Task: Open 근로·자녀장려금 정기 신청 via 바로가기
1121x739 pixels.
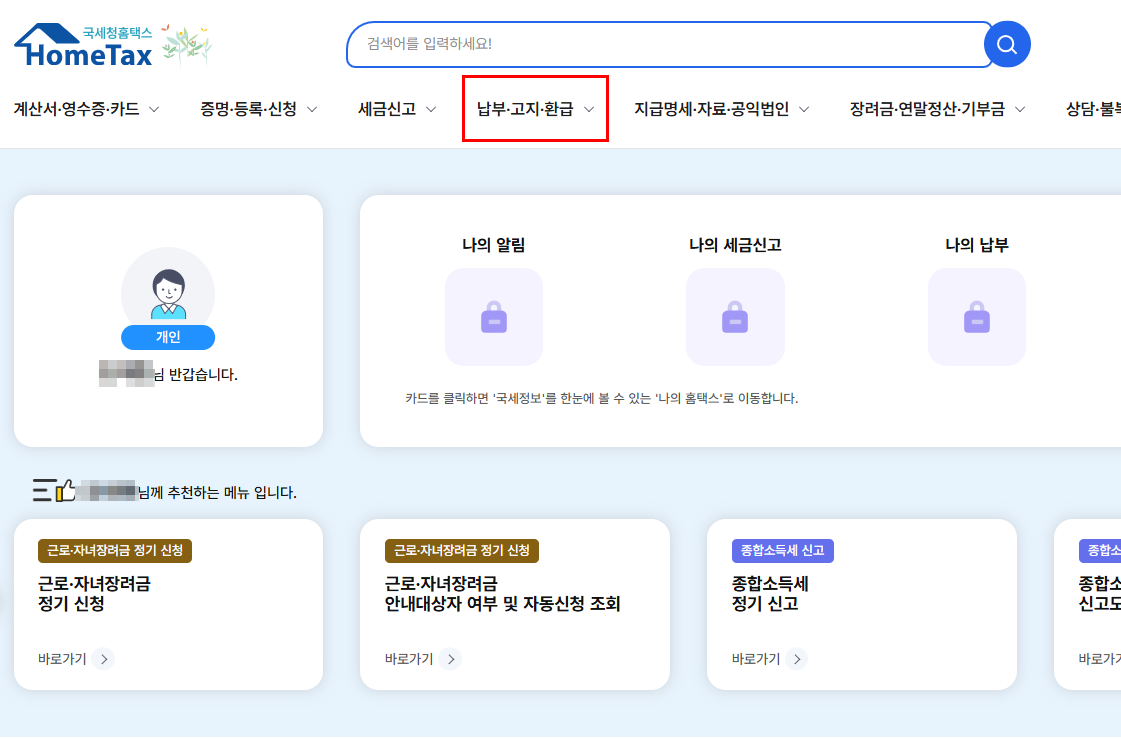Action: click(168, 604)
